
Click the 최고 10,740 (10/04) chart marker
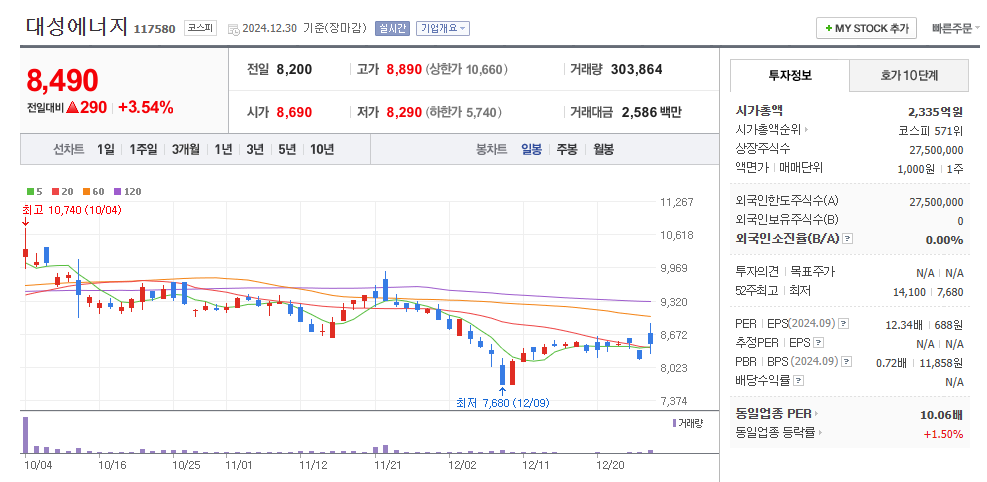71,210
